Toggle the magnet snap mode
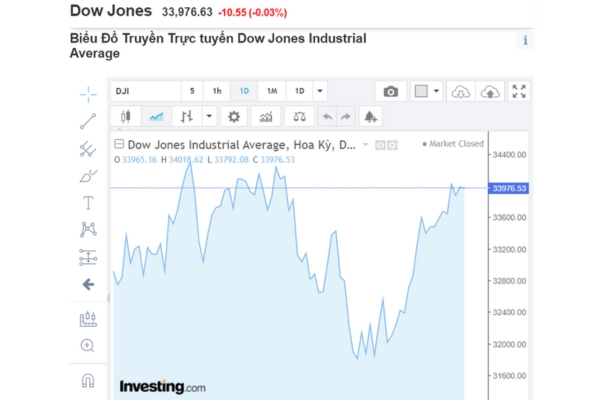Viewport: 600px width, 400px height. tap(88, 380)
